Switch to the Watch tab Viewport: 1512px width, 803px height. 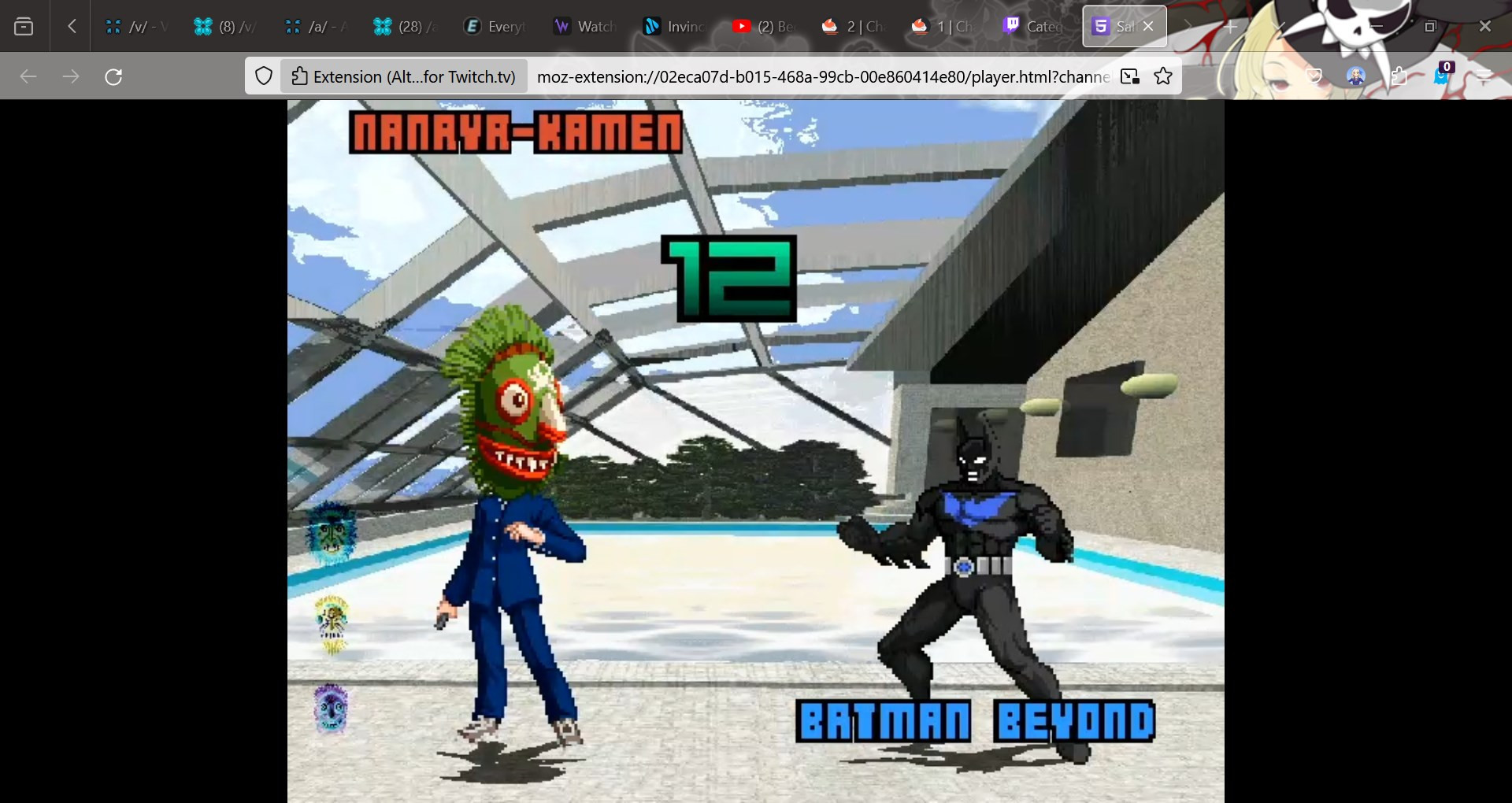(x=584, y=26)
